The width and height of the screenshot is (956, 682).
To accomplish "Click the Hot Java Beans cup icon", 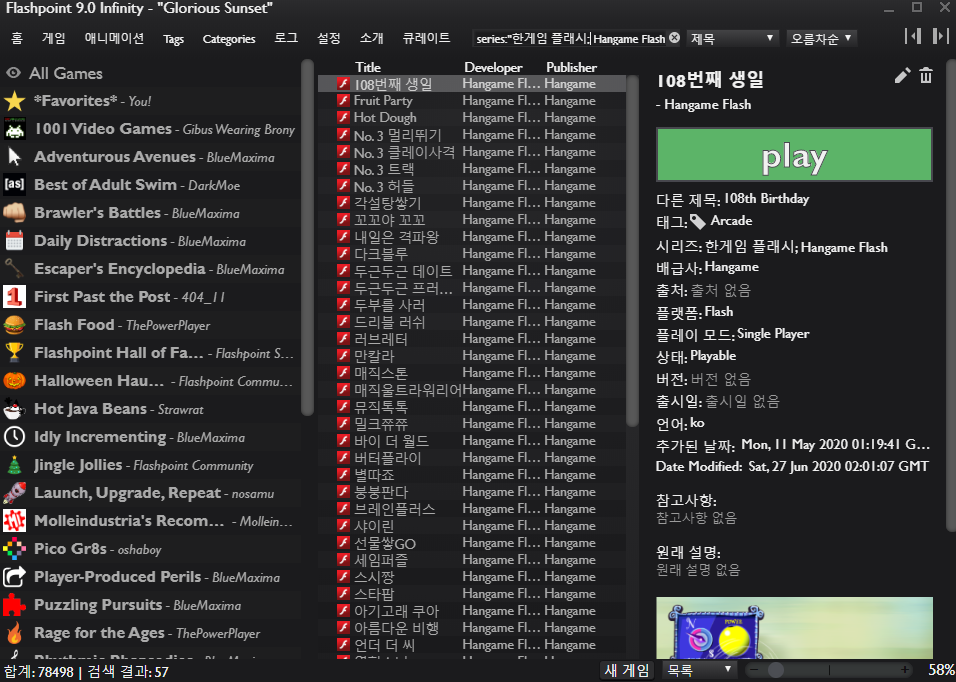I will (x=15, y=409).
